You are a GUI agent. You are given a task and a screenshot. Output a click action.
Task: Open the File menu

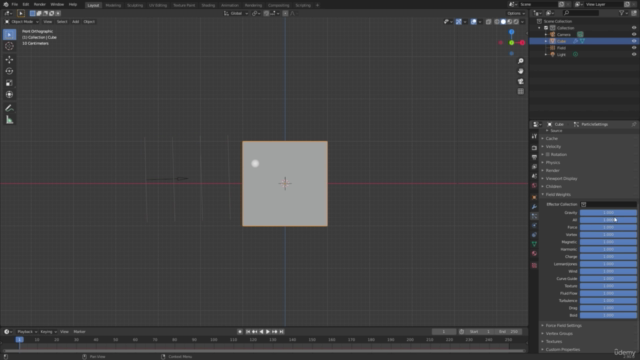point(14,4)
